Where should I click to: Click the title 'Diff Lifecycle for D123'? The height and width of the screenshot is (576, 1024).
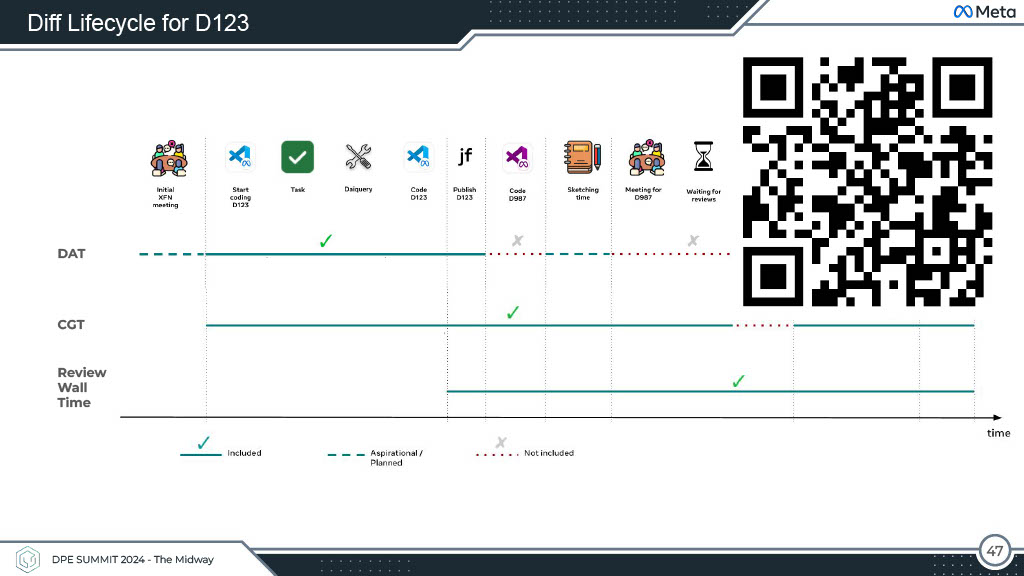[138, 24]
